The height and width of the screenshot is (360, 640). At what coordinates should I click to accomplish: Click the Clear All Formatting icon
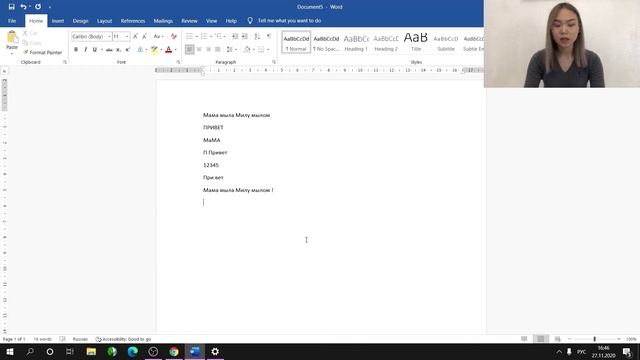pos(173,37)
